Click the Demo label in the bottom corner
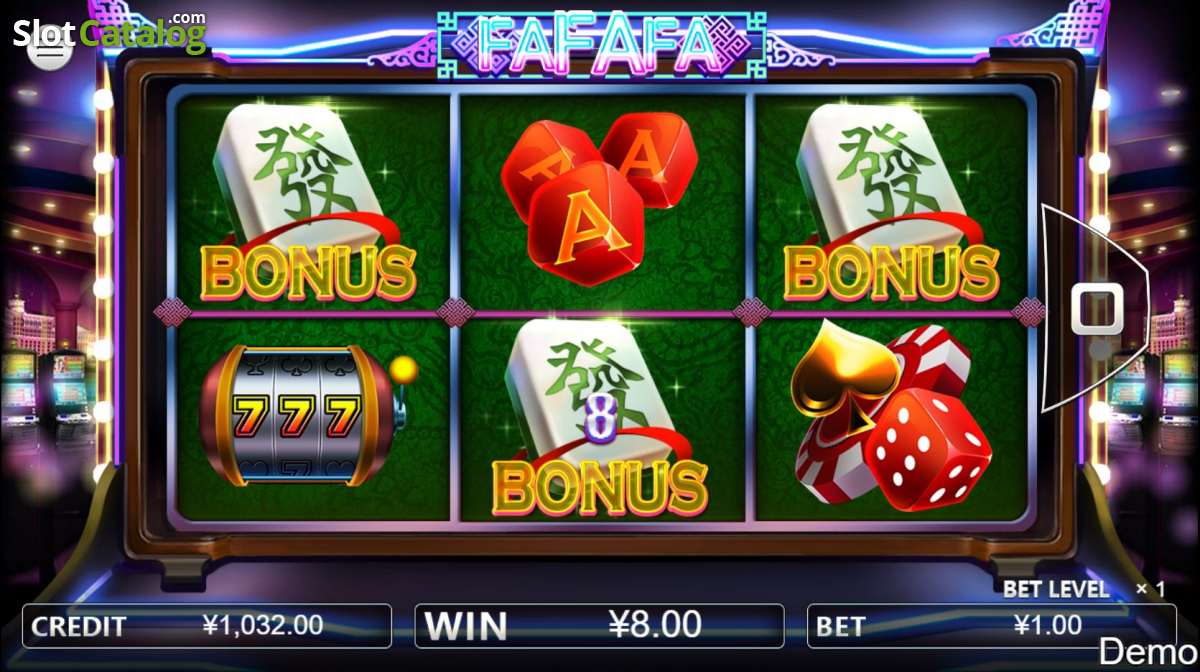The image size is (1200, 672). click(x=1149, y=651)
